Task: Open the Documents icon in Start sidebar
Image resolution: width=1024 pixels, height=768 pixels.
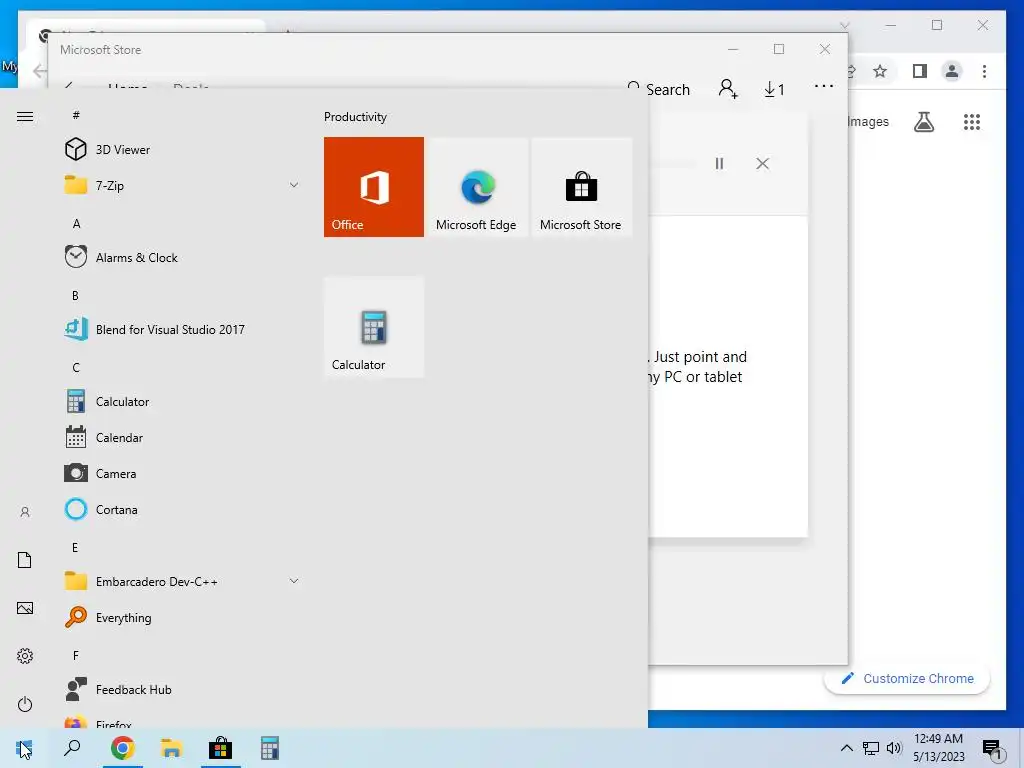Action: pos(25,560)
